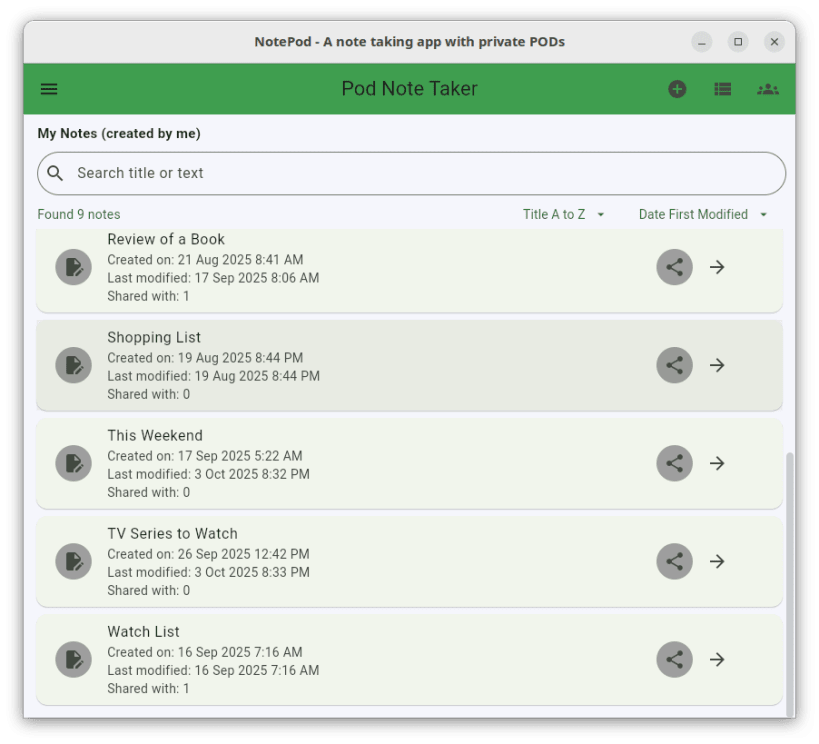Open Watch List with arrow
819x744 pixels.
coord(717,659)
